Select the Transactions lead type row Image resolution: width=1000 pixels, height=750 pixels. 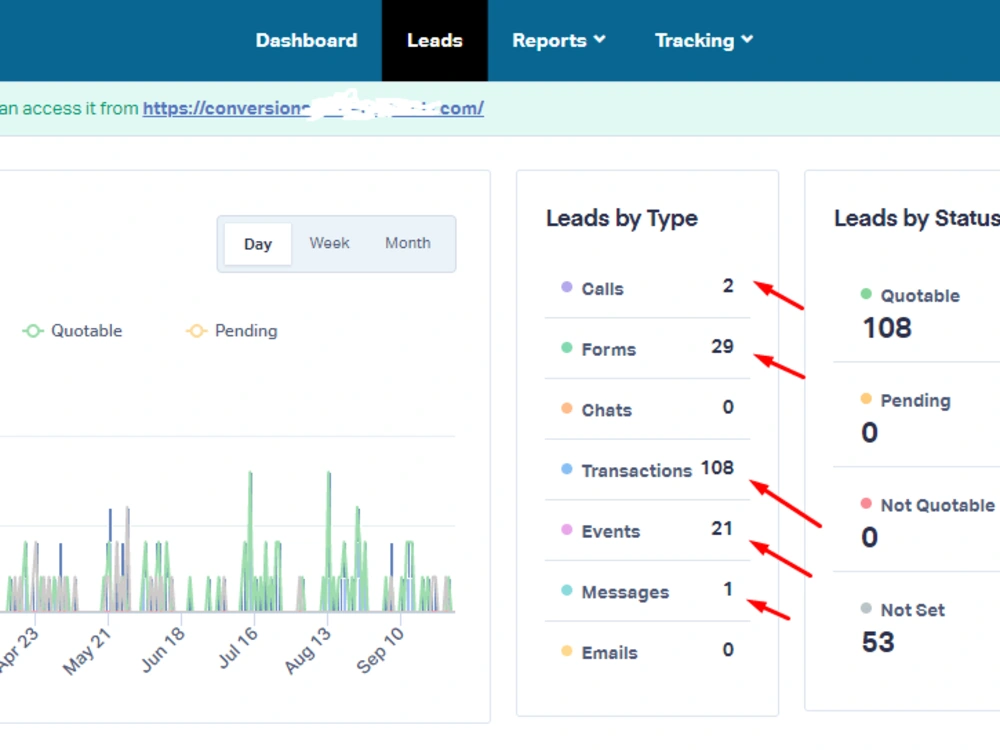point(647,470)
